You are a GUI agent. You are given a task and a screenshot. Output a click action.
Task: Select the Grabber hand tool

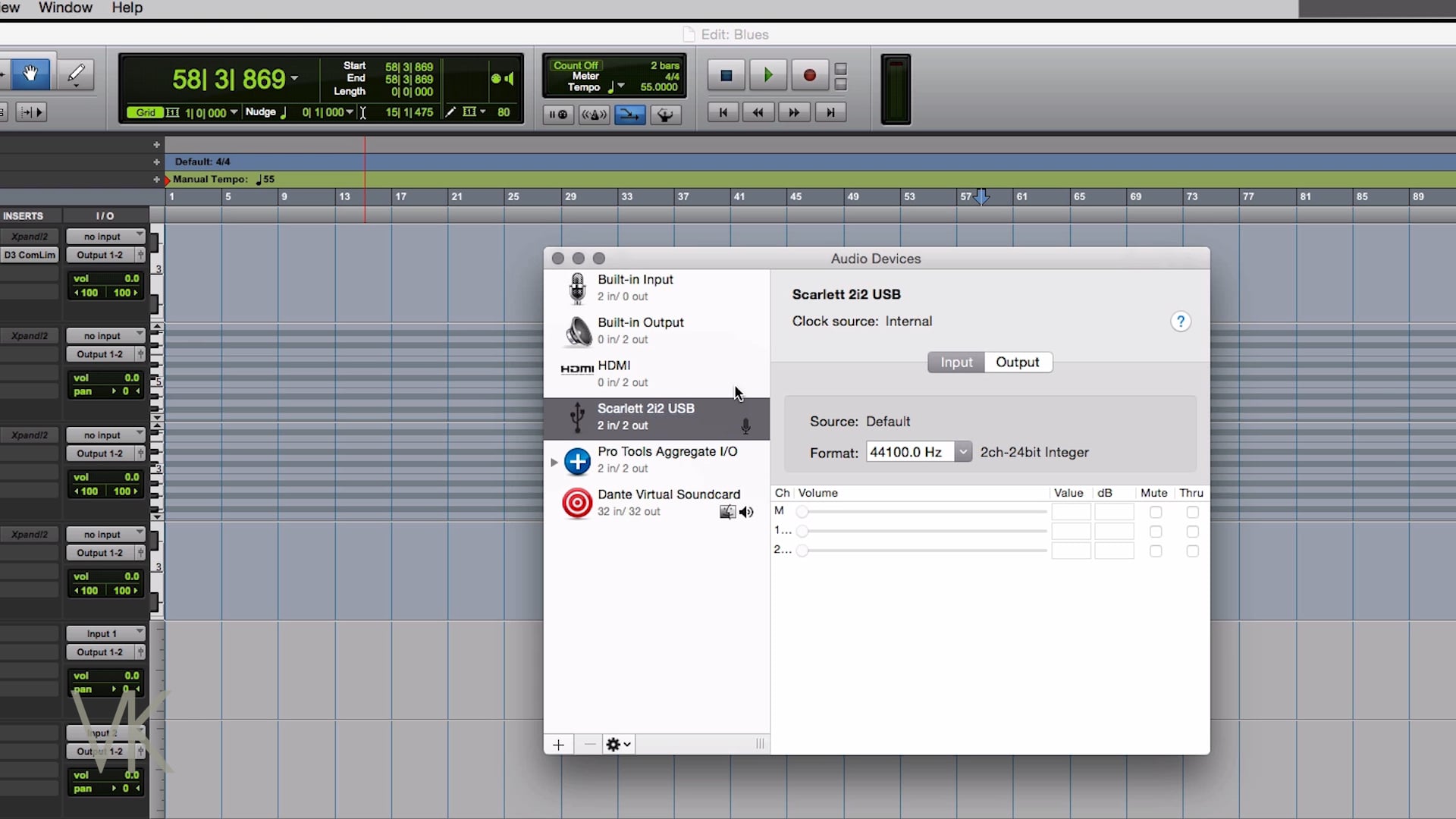(x=30, y=74)
